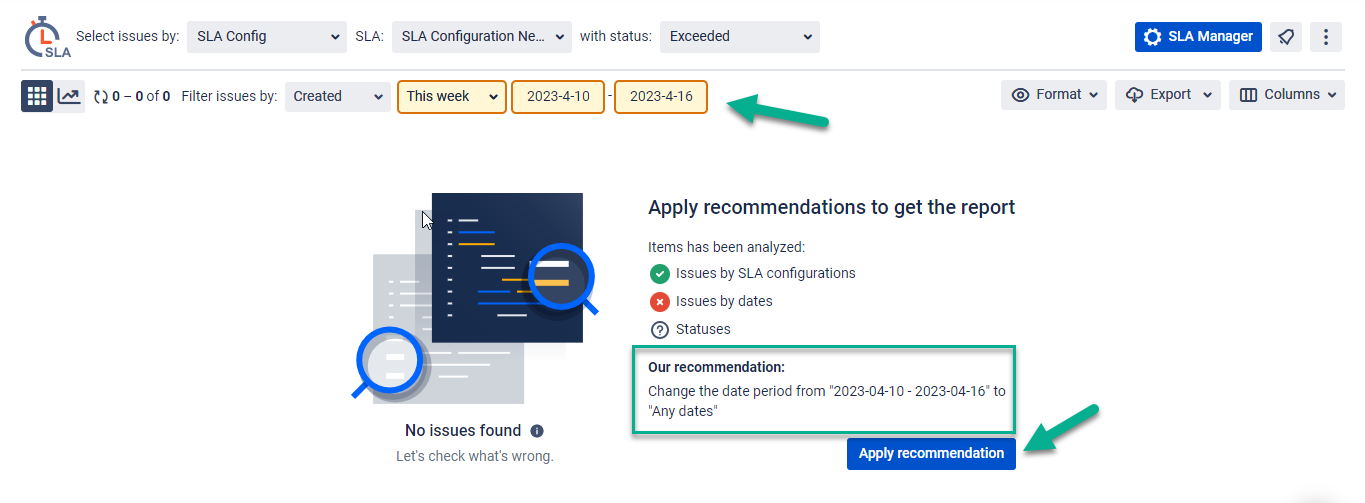Image resolution: width=1365 pixels, height=503 pixels.
Task: Pin the report with pin icon
Action: pos(1286,37)
